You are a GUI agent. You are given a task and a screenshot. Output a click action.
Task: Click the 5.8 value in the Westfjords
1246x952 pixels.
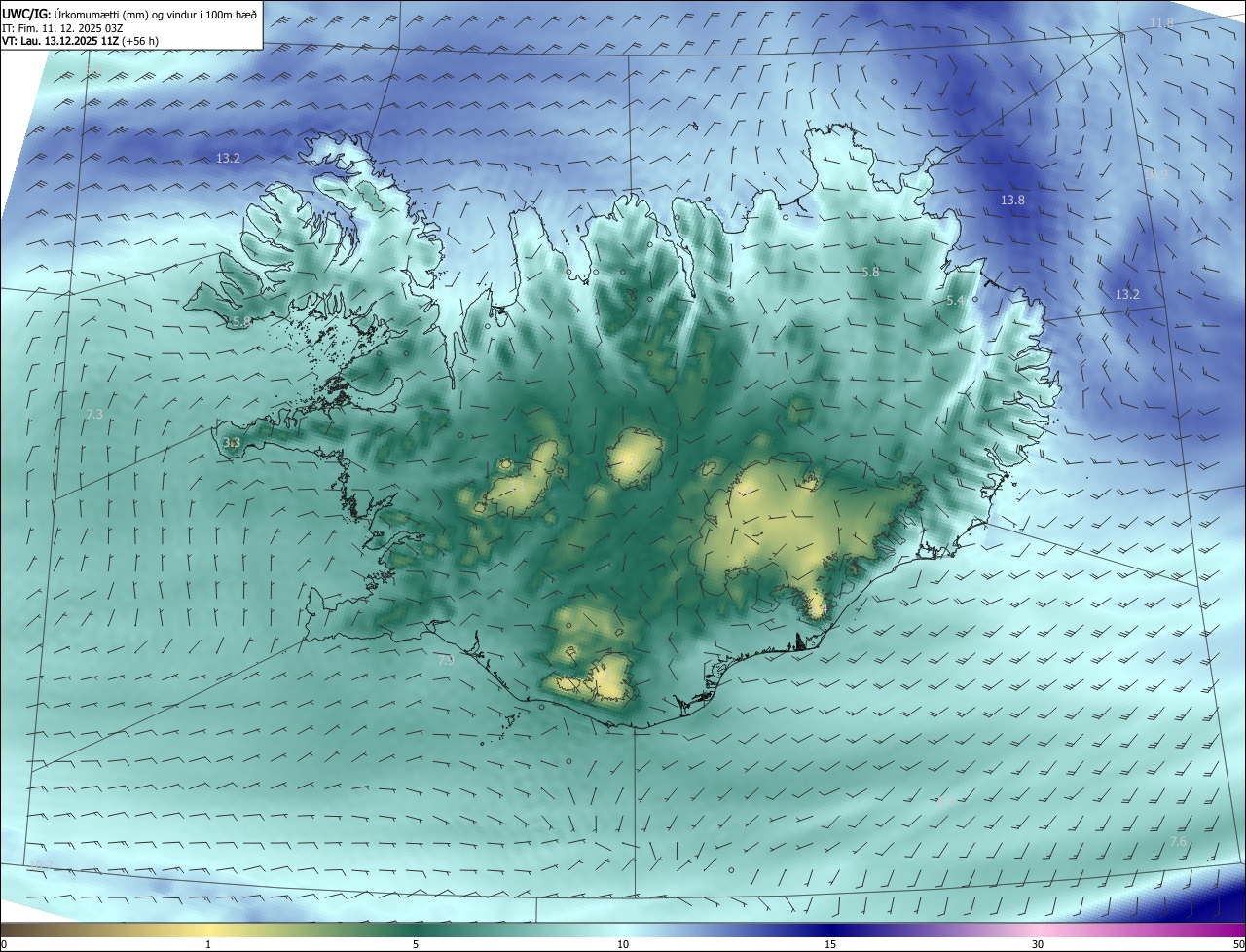241,321
